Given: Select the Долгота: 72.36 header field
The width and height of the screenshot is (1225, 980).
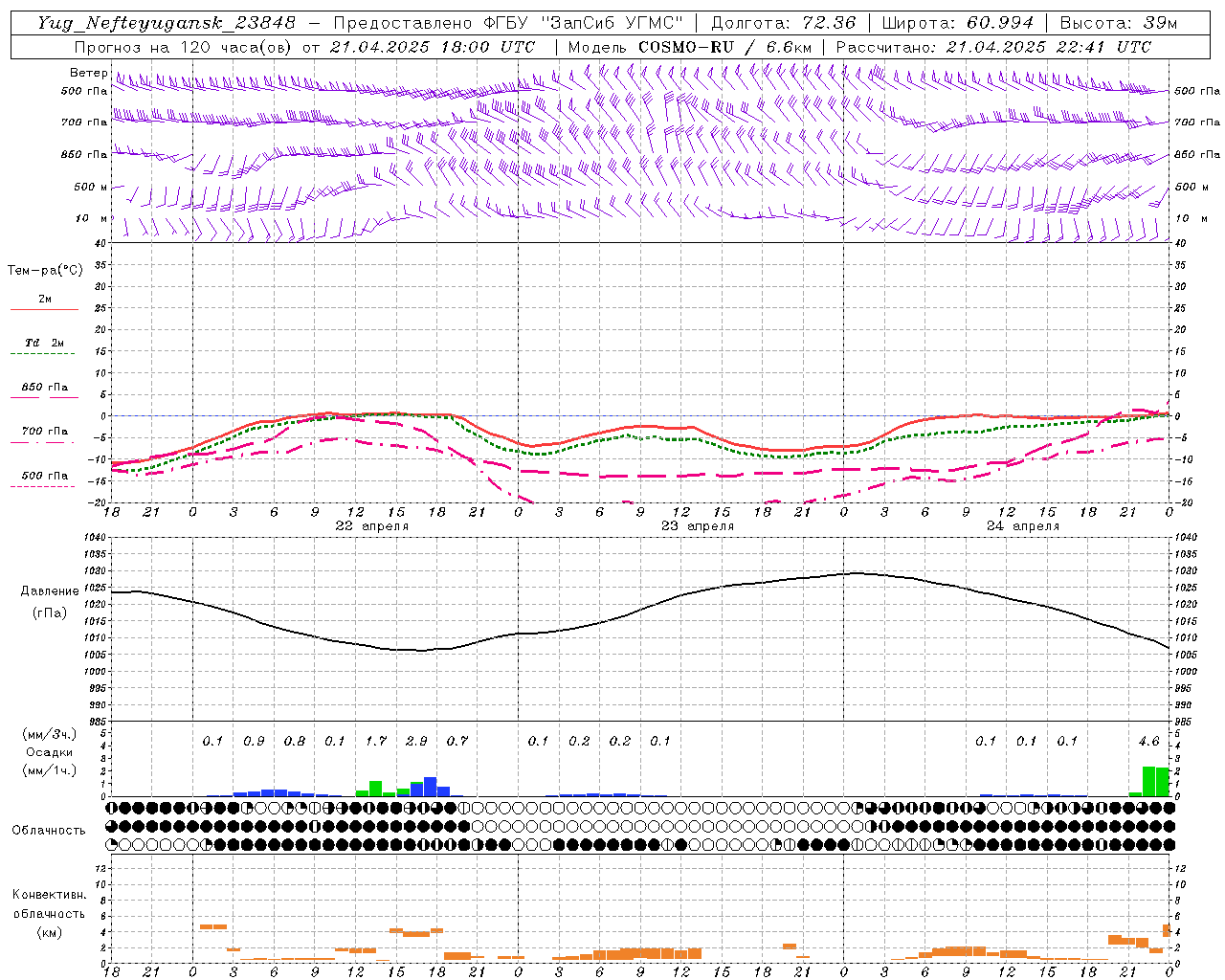Looking at the screenshot, I should tap(784, 23).
